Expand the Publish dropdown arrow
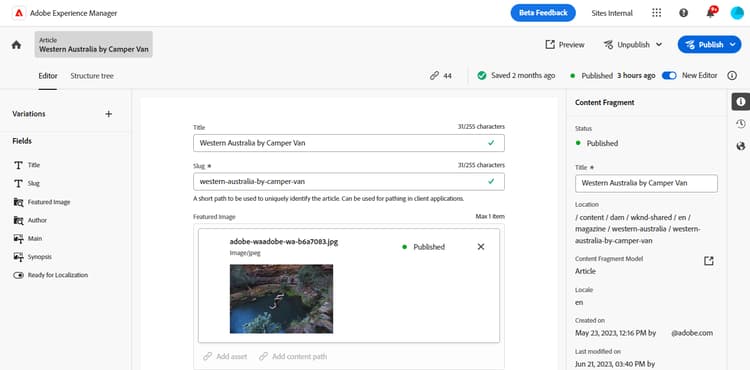Image resolution: width=750 pixels, height=370 pixels. (x=732, y=44)
